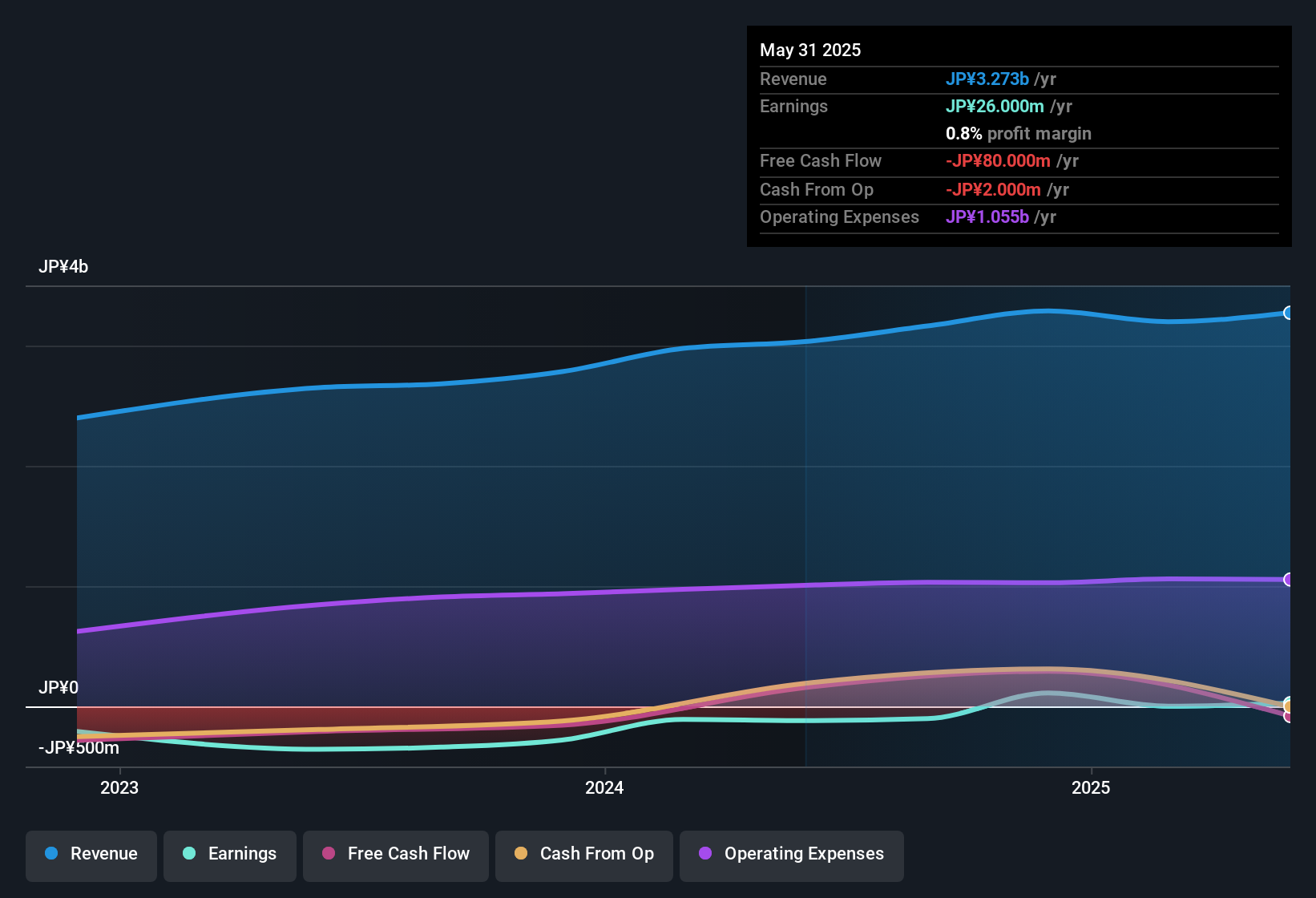Click the 2023 x-axis label
Viewport: 1316px width, 898px height.
click(x=119, y=787)
